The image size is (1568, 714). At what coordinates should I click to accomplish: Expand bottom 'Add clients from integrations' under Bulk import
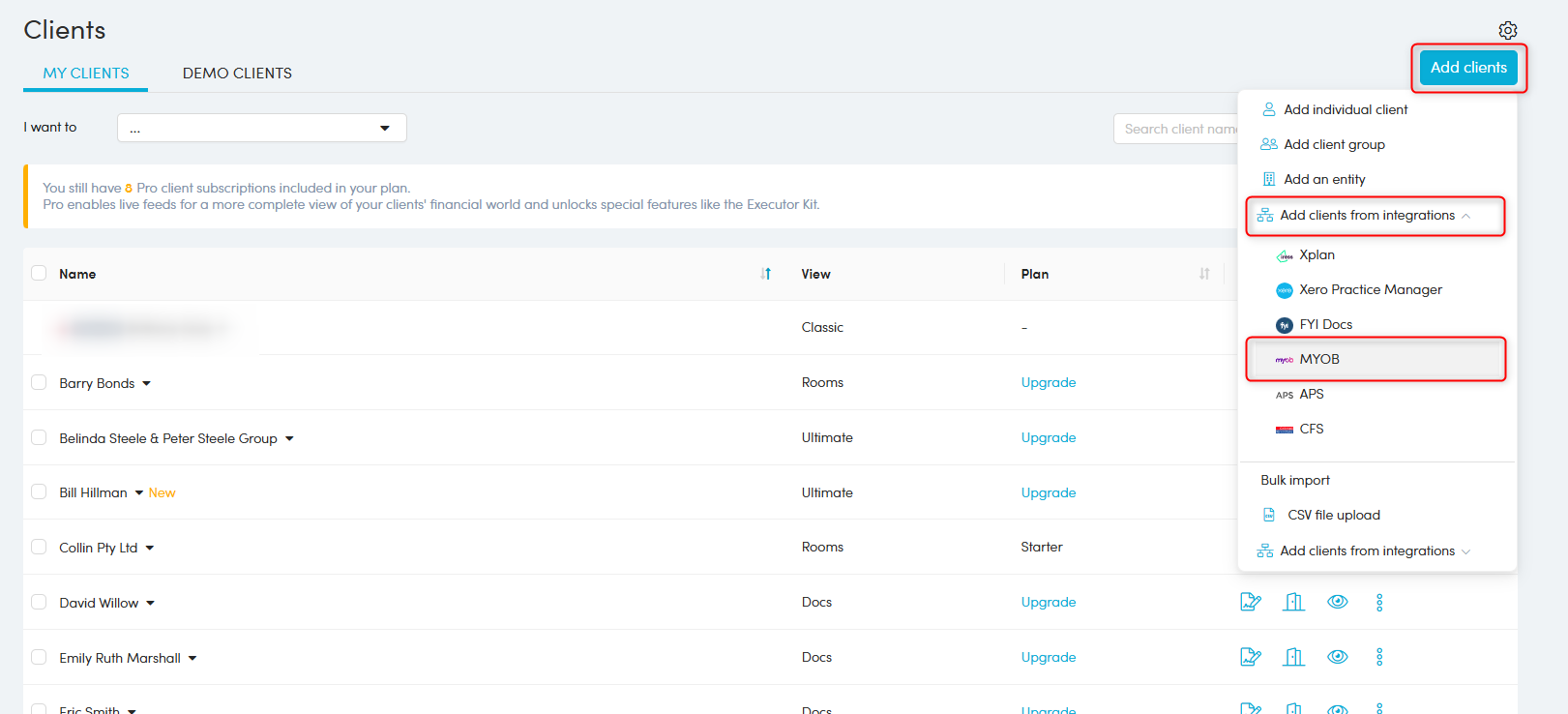click(x=1366, y=550)
